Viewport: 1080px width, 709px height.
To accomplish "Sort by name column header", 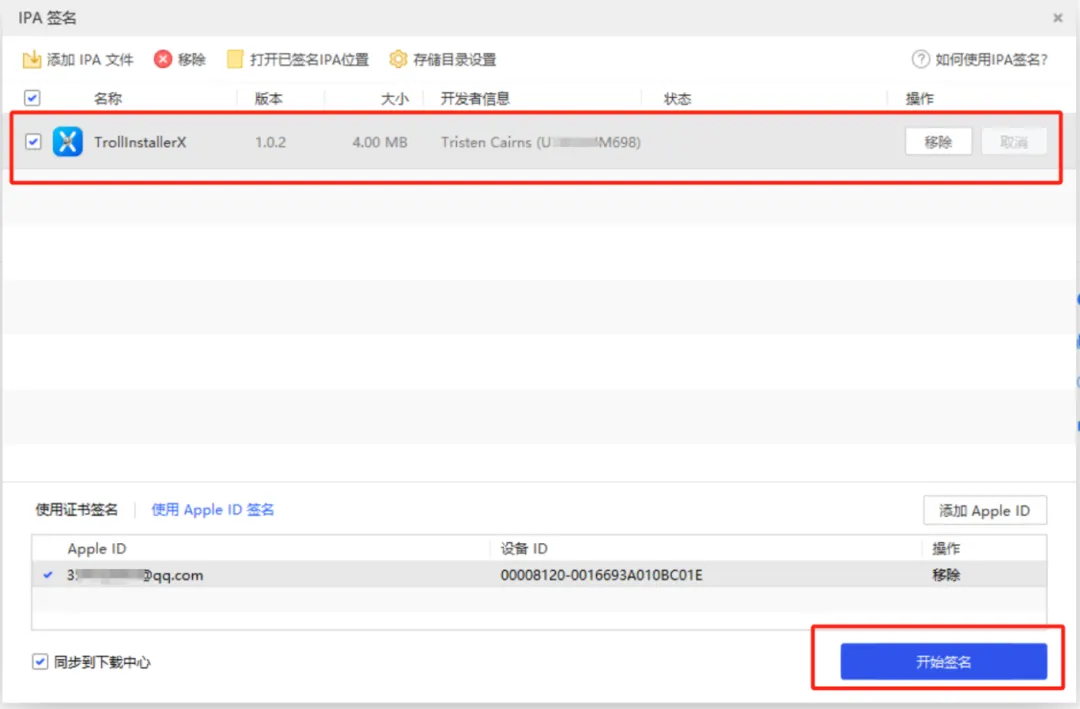I will click(108, 99).
